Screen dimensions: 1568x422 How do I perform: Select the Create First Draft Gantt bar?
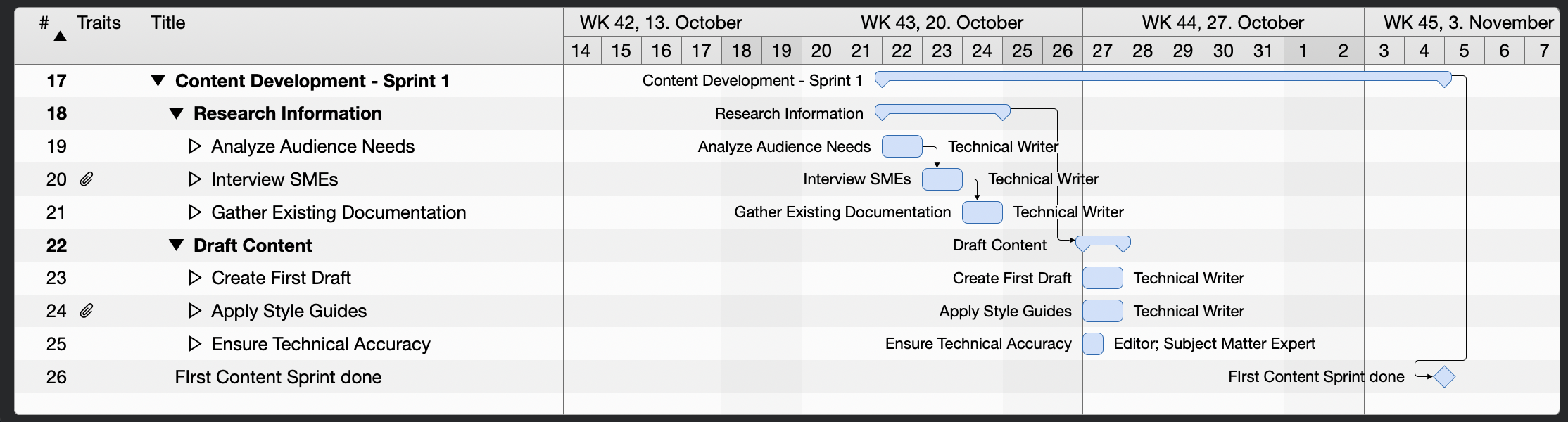click(x=1102, y=279)
